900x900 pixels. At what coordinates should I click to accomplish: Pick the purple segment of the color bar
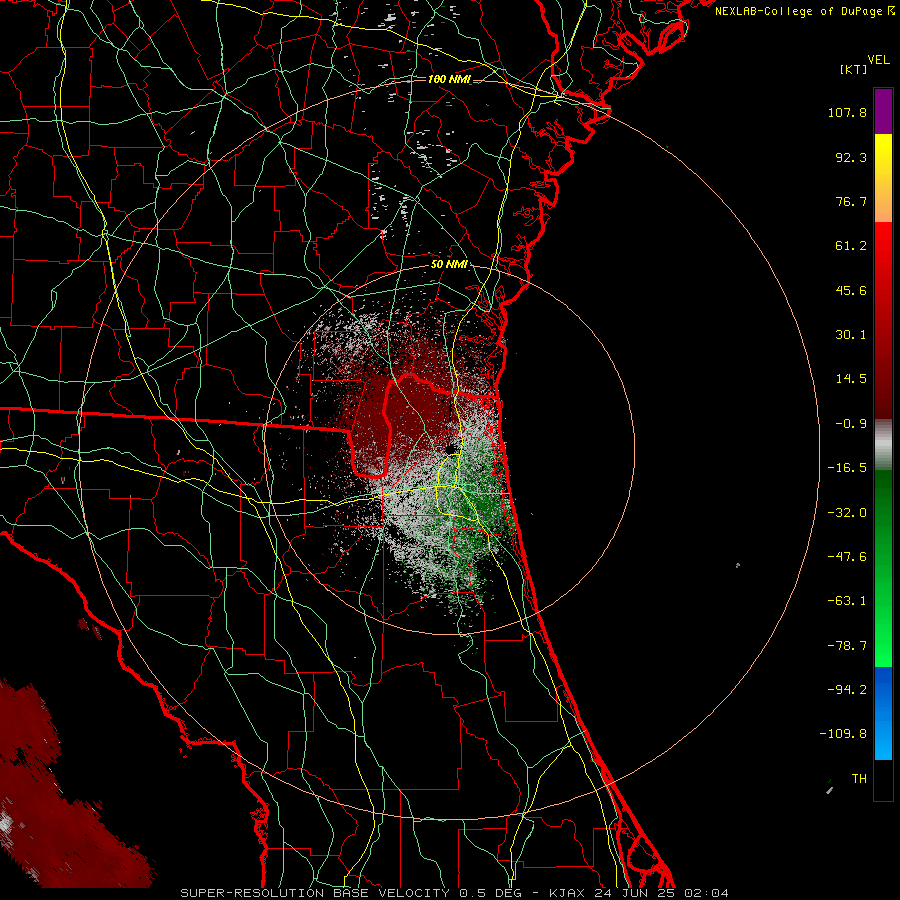tap(883, 111)
